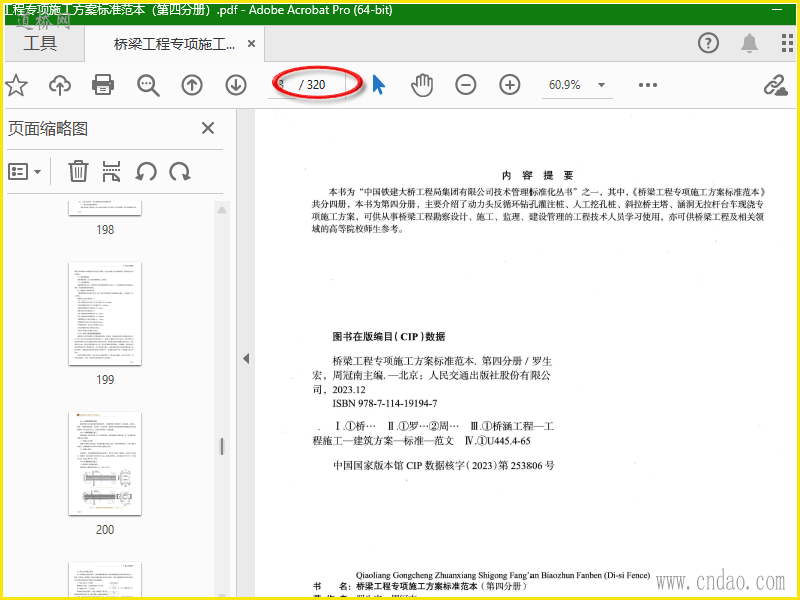The height and width of the screenshot is (600, 800).
Task: Go to previous page with up arrow
Action: 192,85
